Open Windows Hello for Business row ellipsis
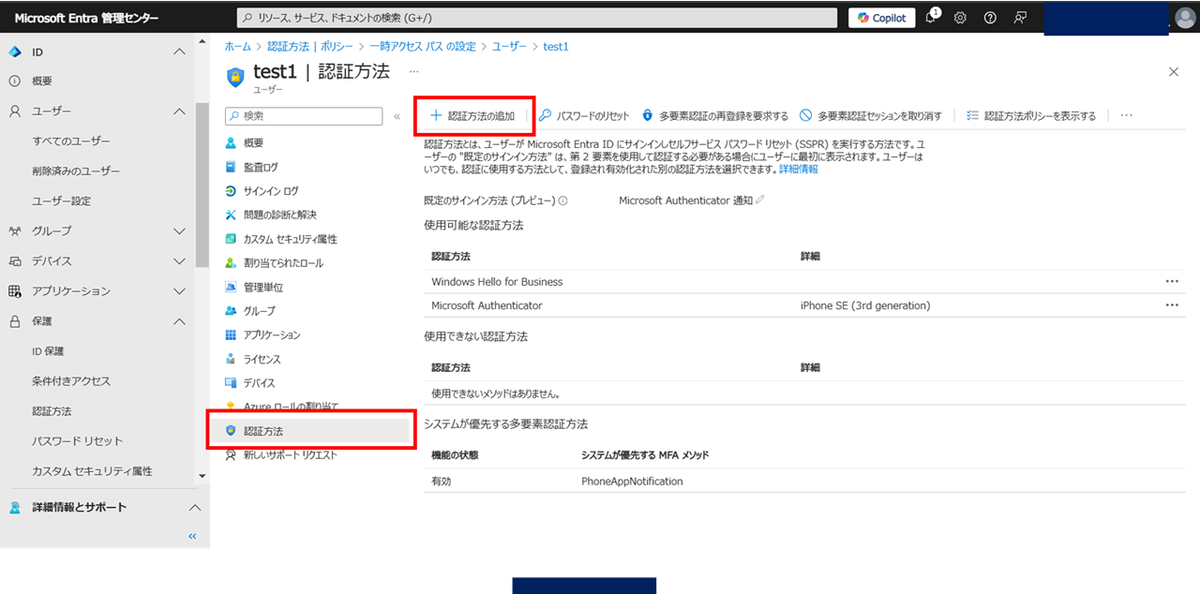 (1172, 282)
